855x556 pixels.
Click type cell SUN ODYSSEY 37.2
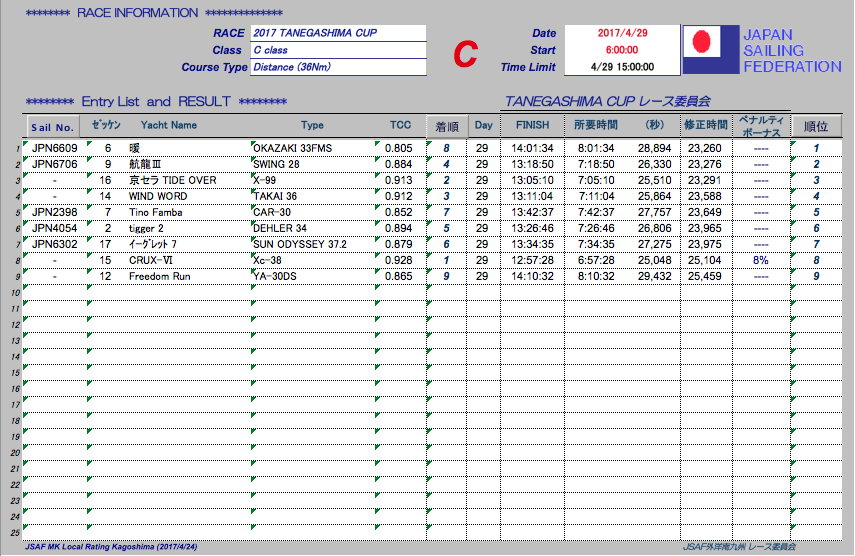pyautogui.click(x=300, y=244)
